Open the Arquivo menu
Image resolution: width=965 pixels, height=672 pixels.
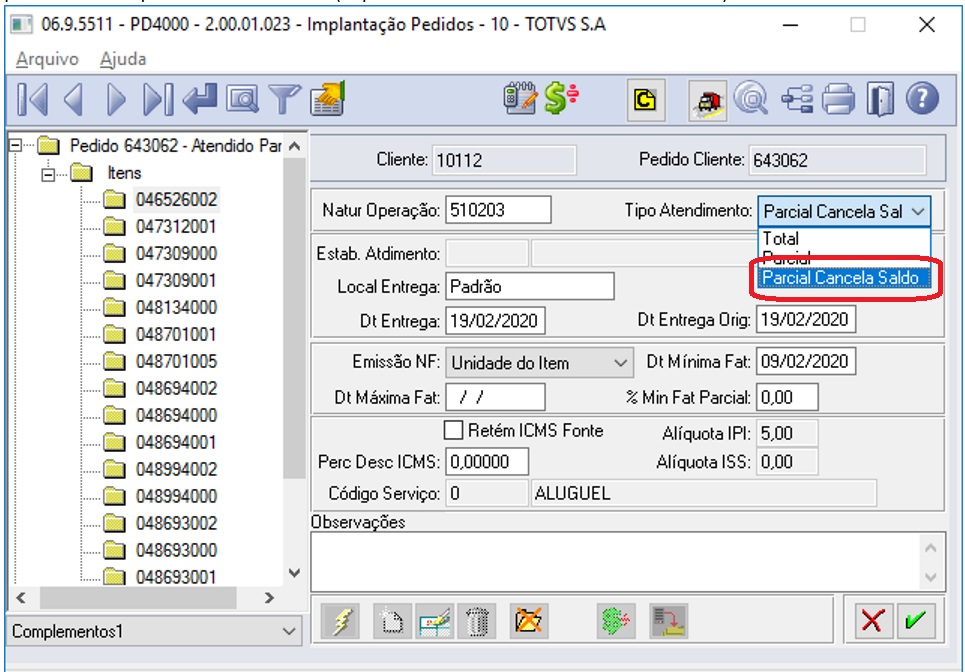[x=47, y=59]
